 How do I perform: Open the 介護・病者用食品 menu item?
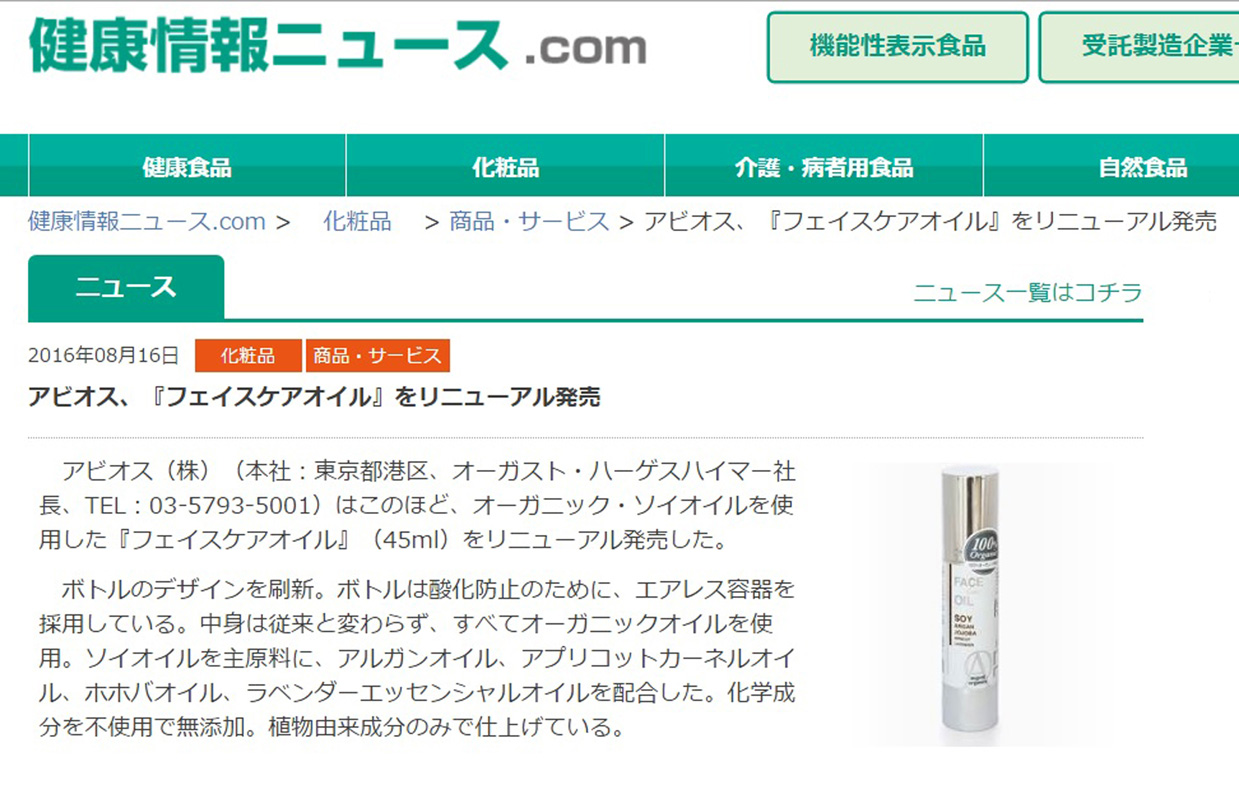pyautogui.click(x=824, y=166)
